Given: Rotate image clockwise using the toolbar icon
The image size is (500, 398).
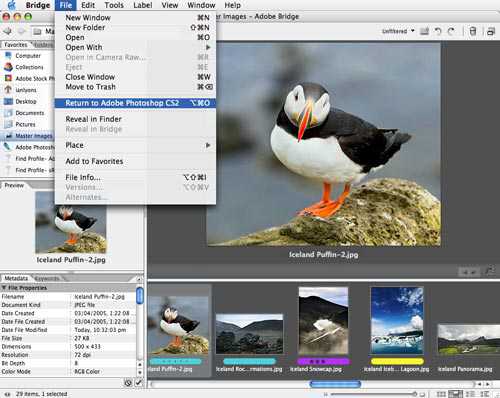Looking at the screenshot, I should coord(451,31).
